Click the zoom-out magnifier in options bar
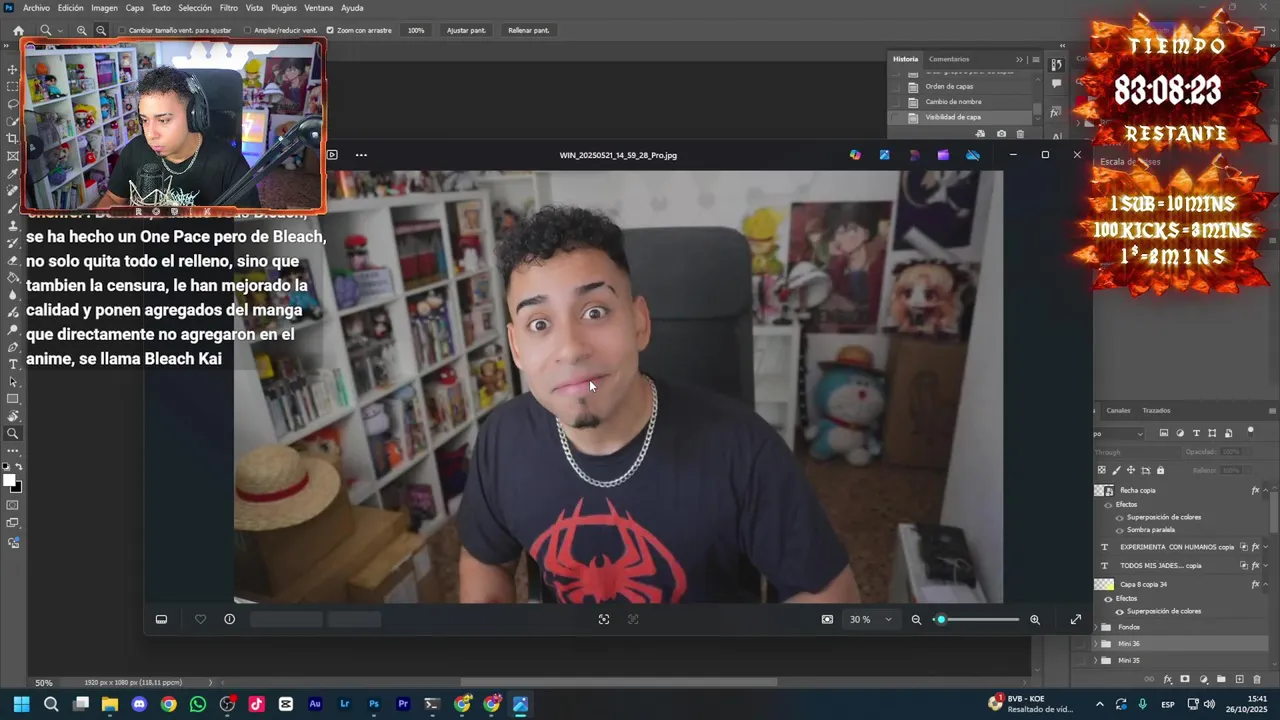1280x720 pixels. 101,30
